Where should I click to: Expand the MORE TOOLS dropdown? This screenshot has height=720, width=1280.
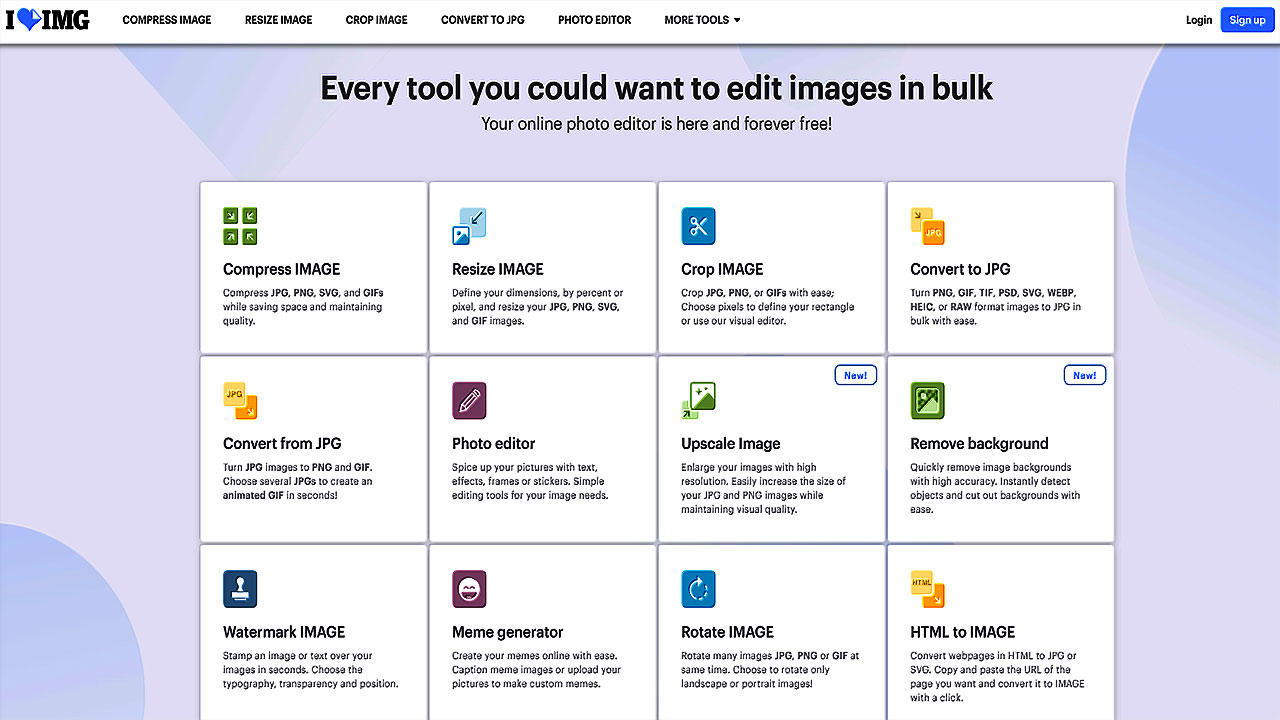click(x=702, y=20)
